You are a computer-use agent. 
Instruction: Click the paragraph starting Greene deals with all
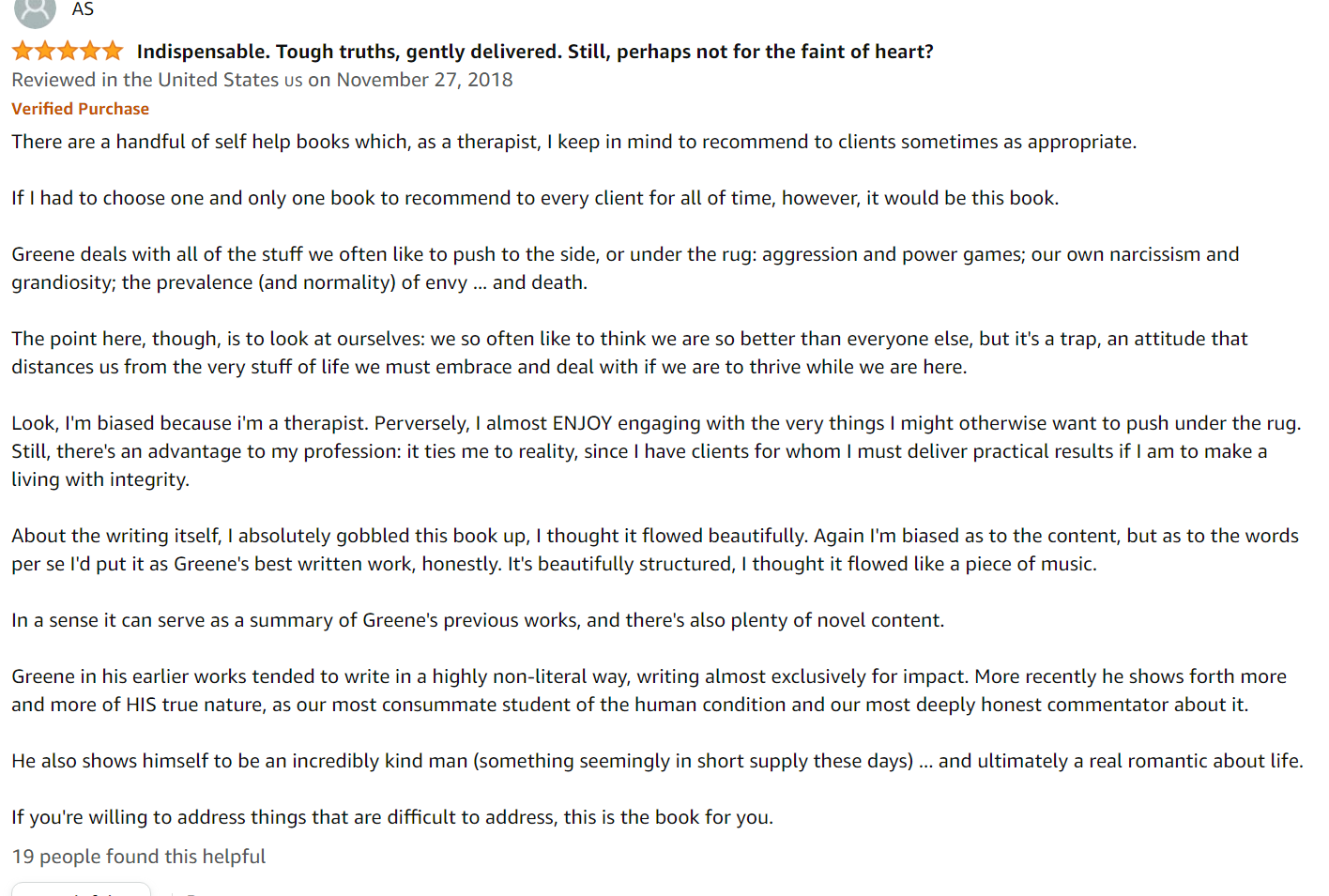625,268
